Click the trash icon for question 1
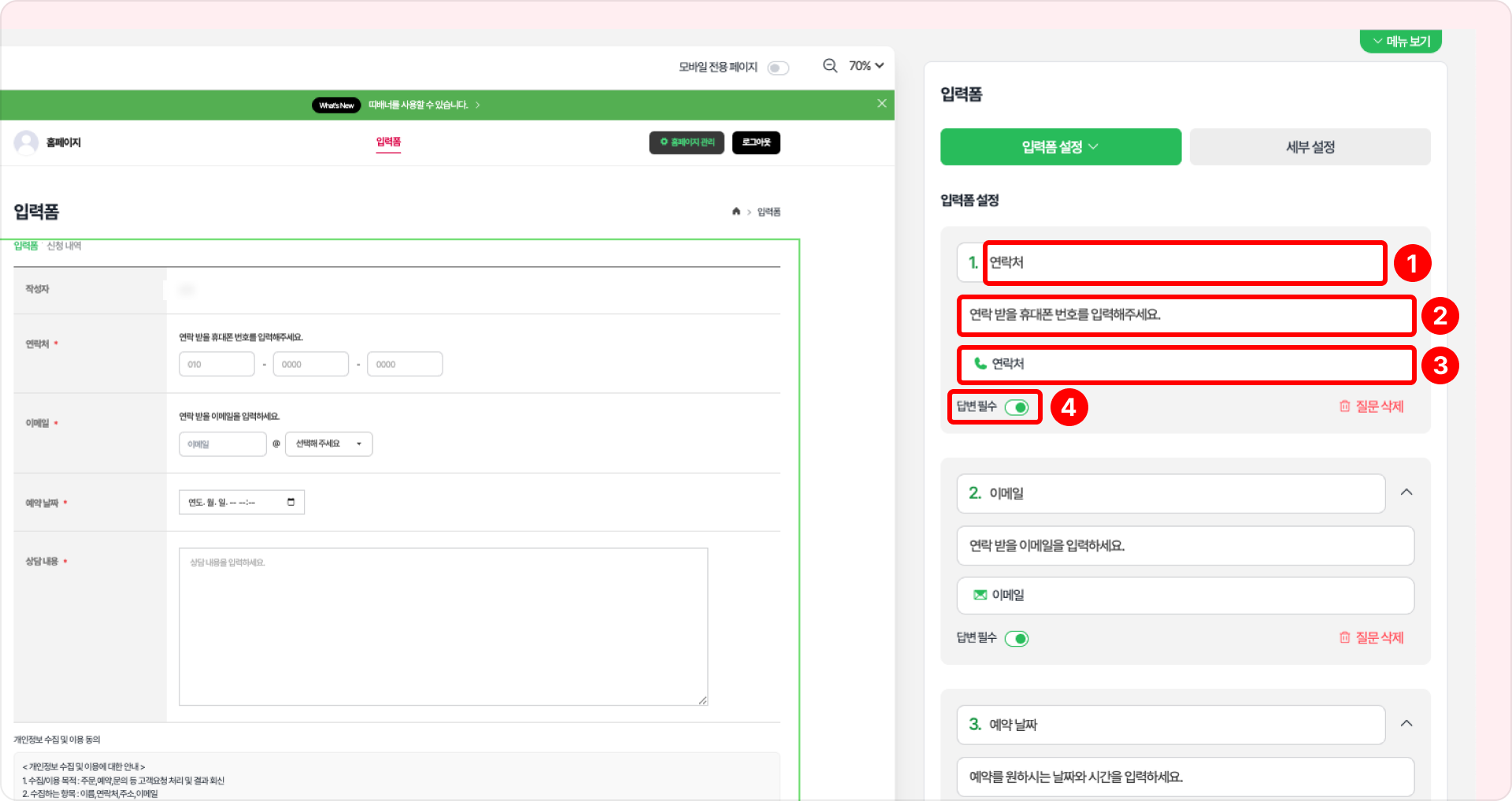1512x801 pixels. click(x=1345, y=406)
